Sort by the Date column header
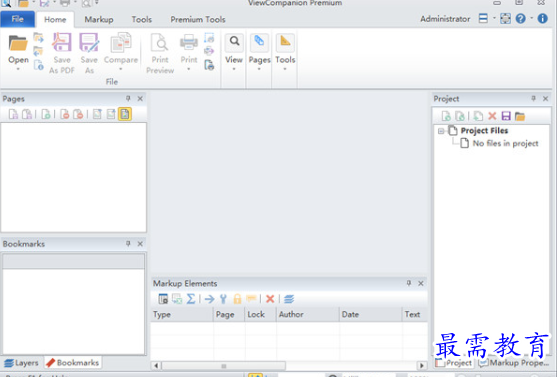Viewport: 557px width, 377px height. point(371,314)
